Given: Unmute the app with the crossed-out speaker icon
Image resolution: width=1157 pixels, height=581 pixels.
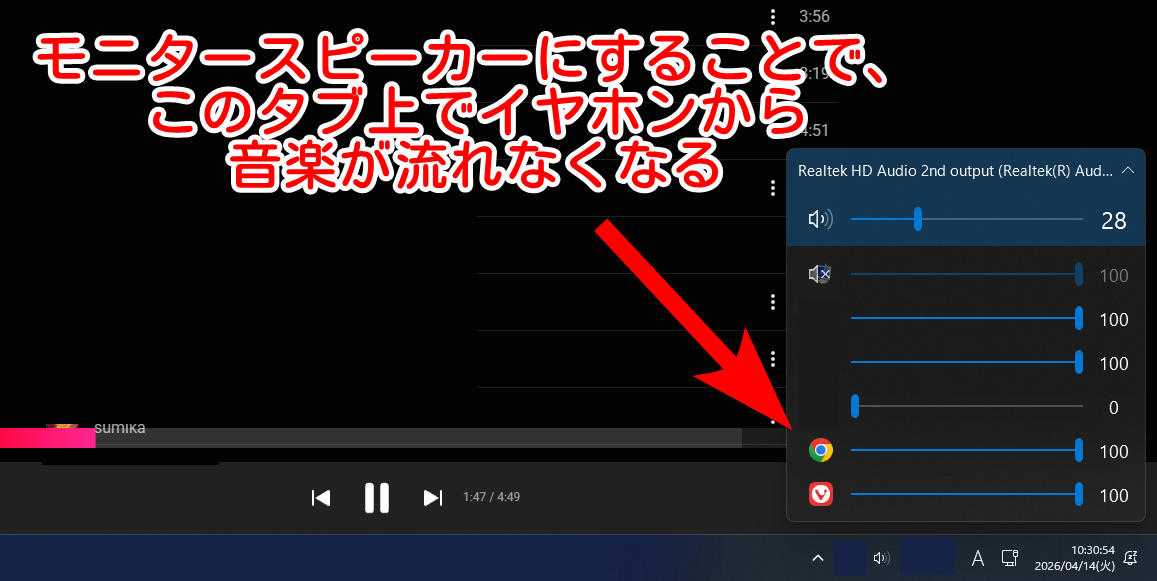Looking at the screenshot, I should [x=820, y=273].
